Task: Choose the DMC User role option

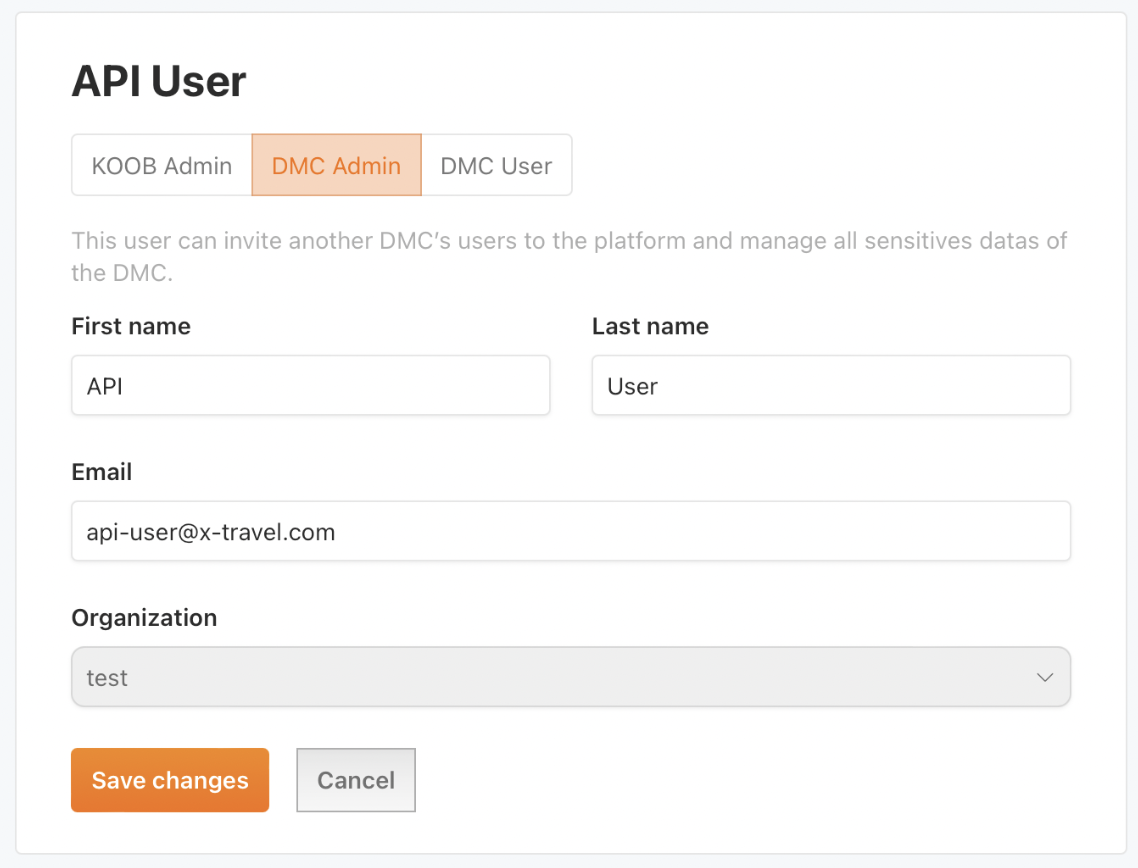Action: click(496, 165)
